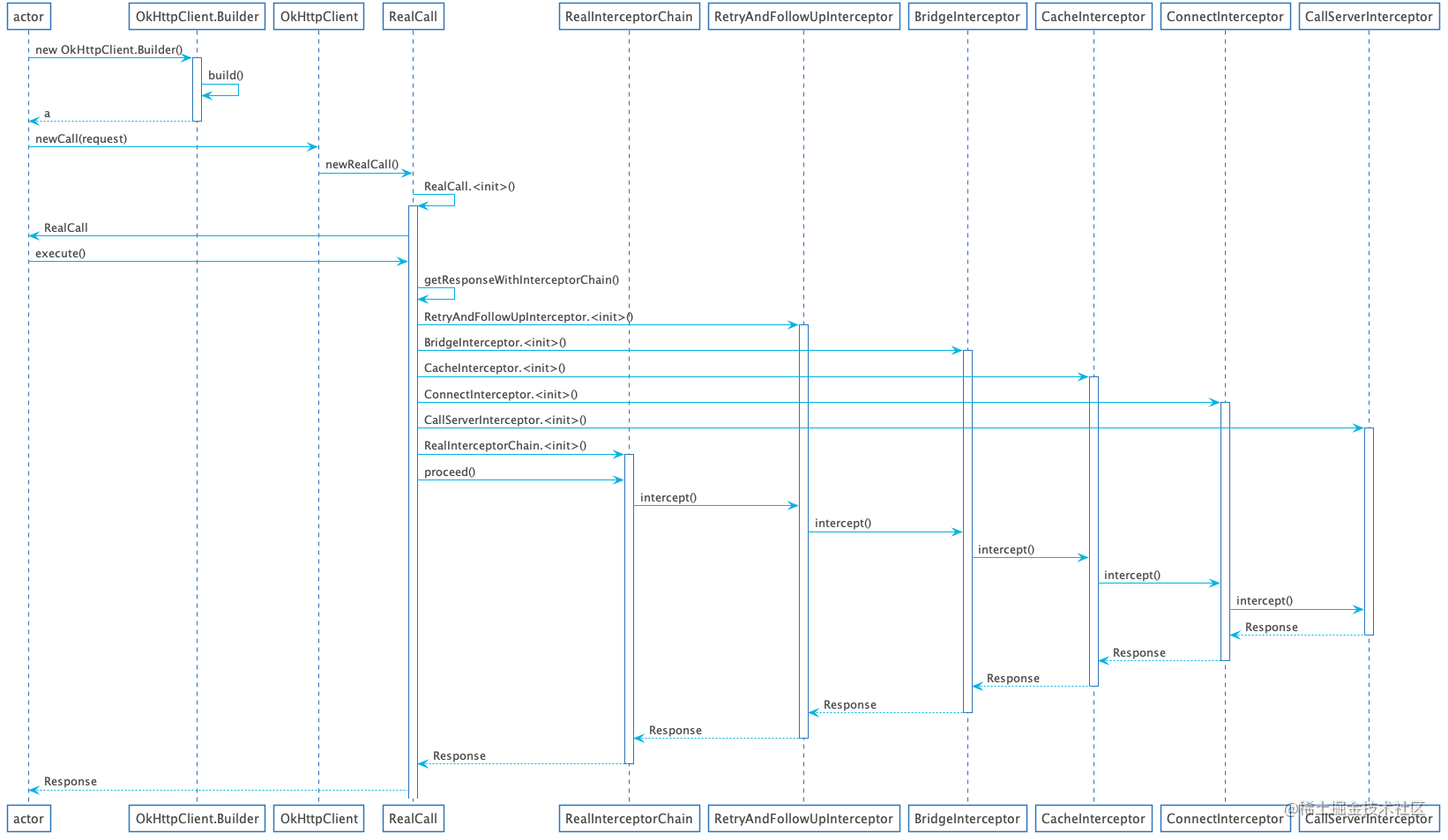
Task: Click the intercept() label going to CallServerInterceptor
Action: coord(1265,601)
